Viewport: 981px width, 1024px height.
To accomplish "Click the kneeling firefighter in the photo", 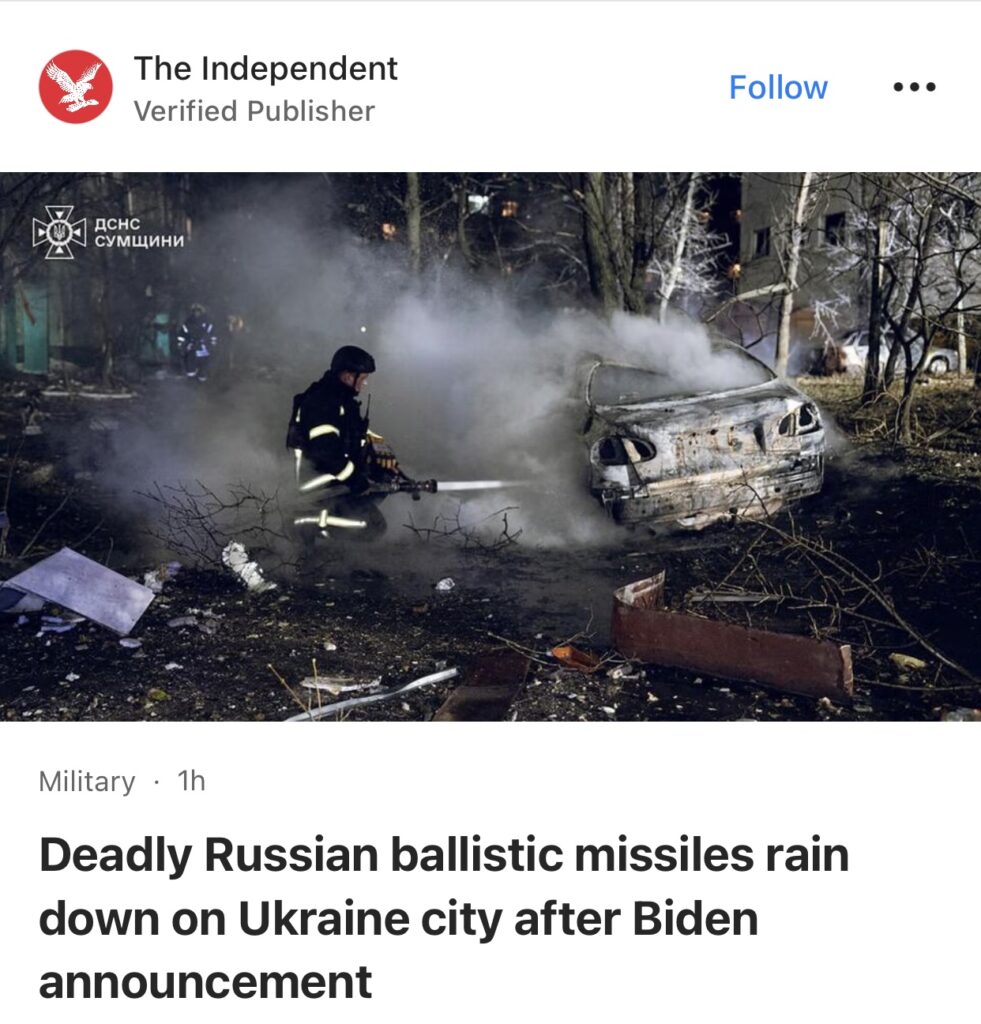I will point(336,444).
